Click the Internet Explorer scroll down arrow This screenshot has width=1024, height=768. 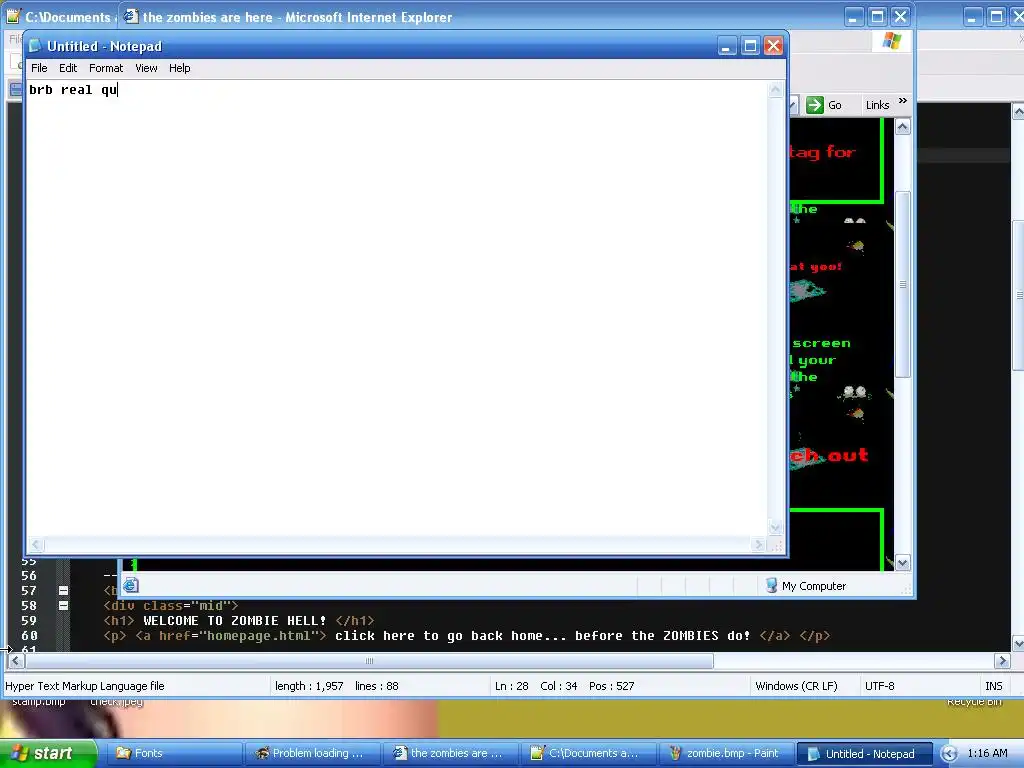point(903,562)
